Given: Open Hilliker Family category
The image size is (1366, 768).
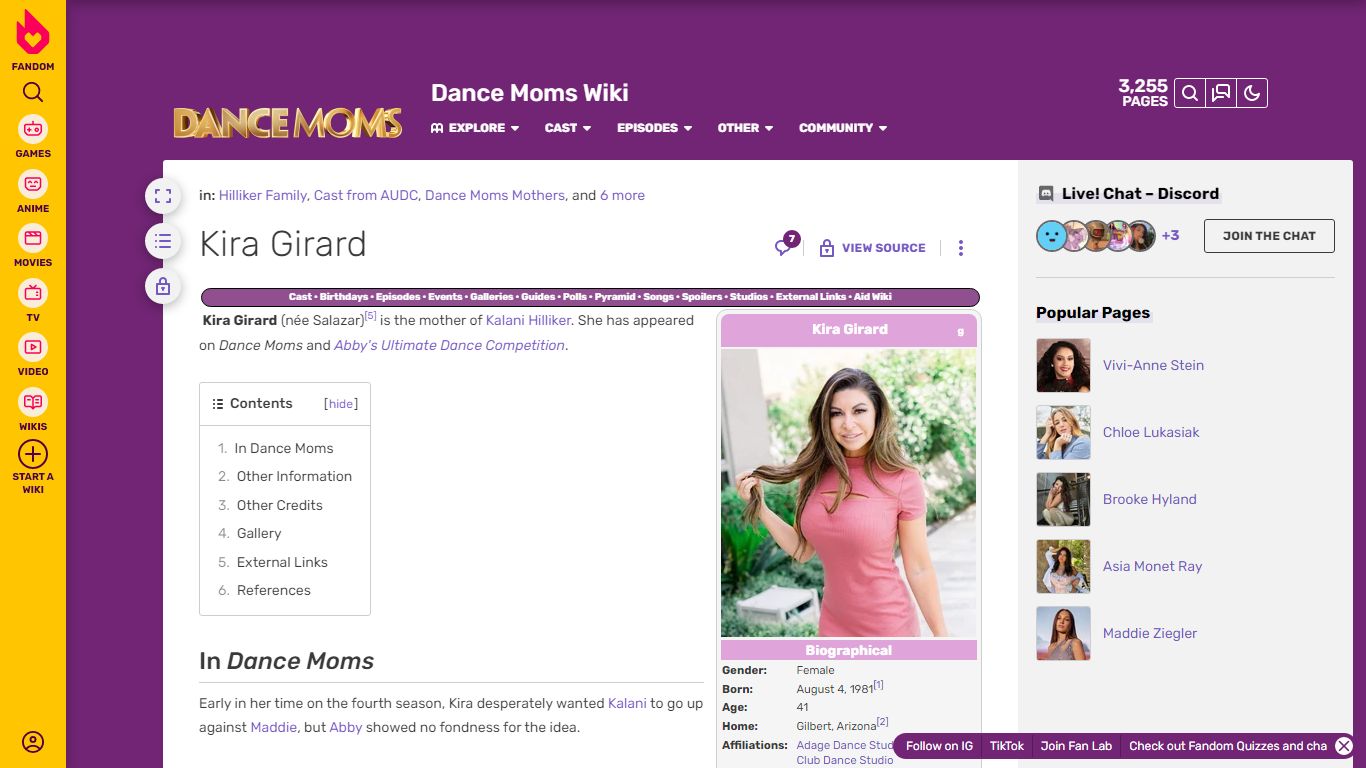Looking at the screenshot, I should pos(263,196).
